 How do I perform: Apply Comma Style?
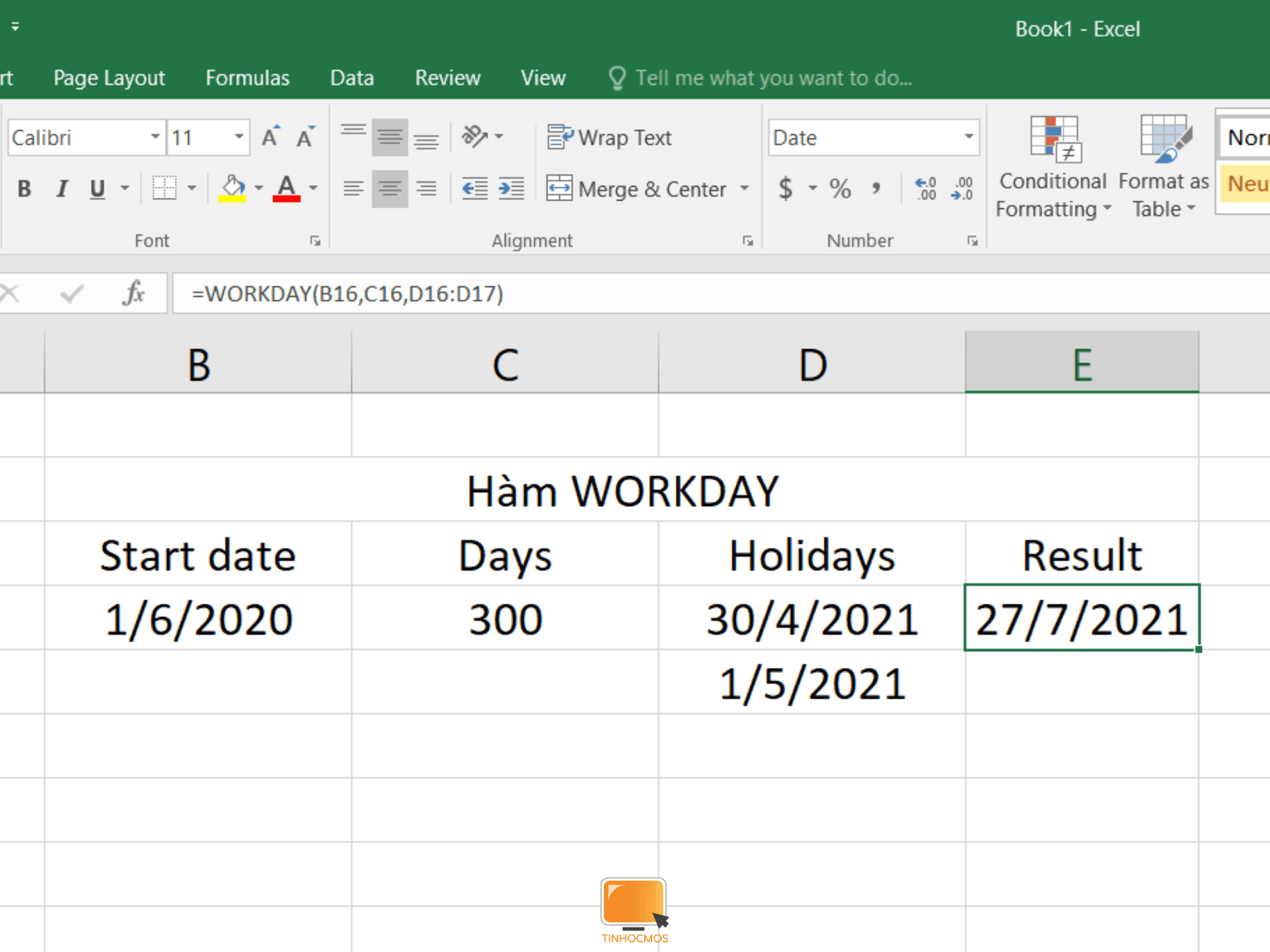876,188
